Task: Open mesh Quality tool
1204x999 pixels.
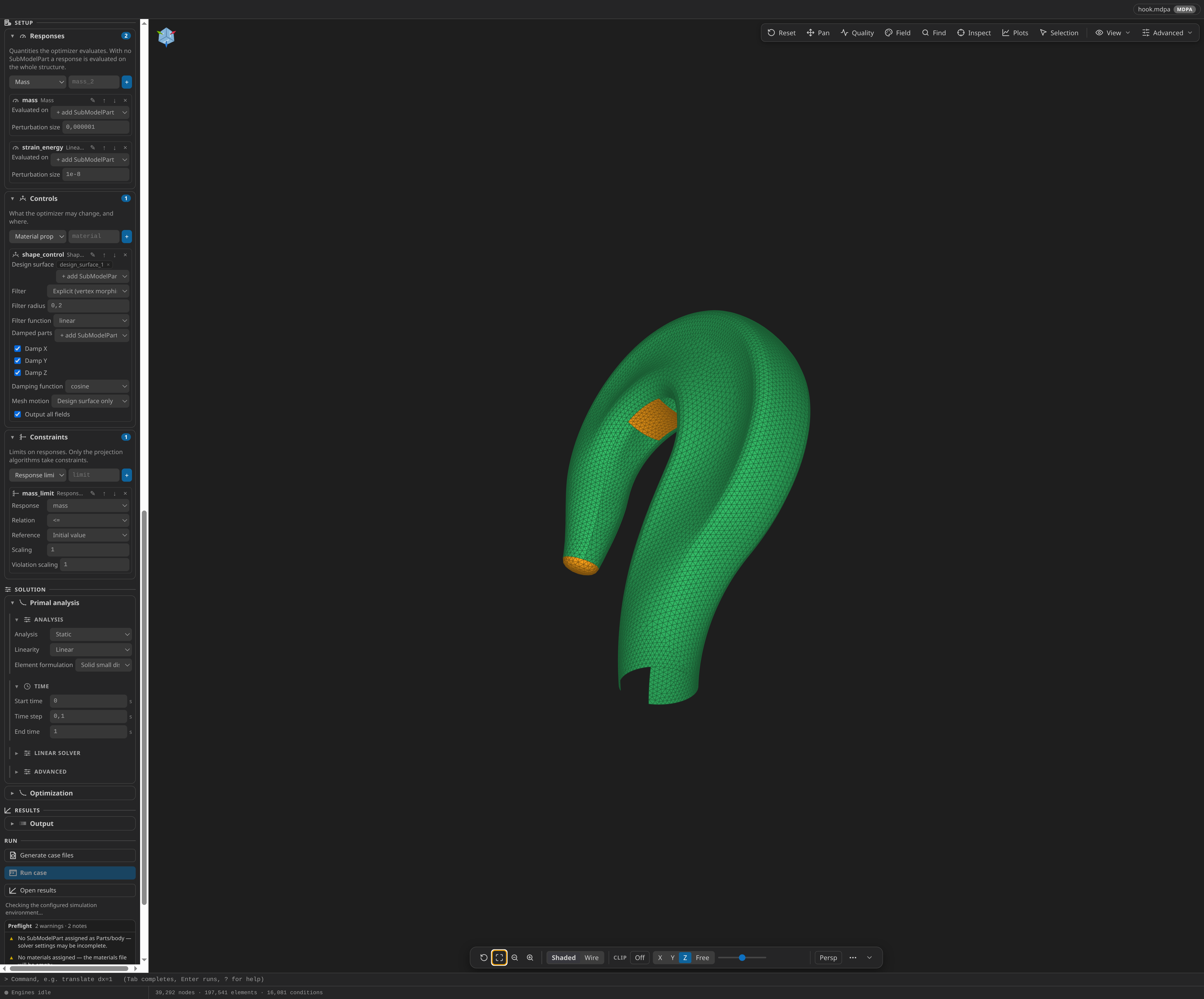Action: (857, 33)
